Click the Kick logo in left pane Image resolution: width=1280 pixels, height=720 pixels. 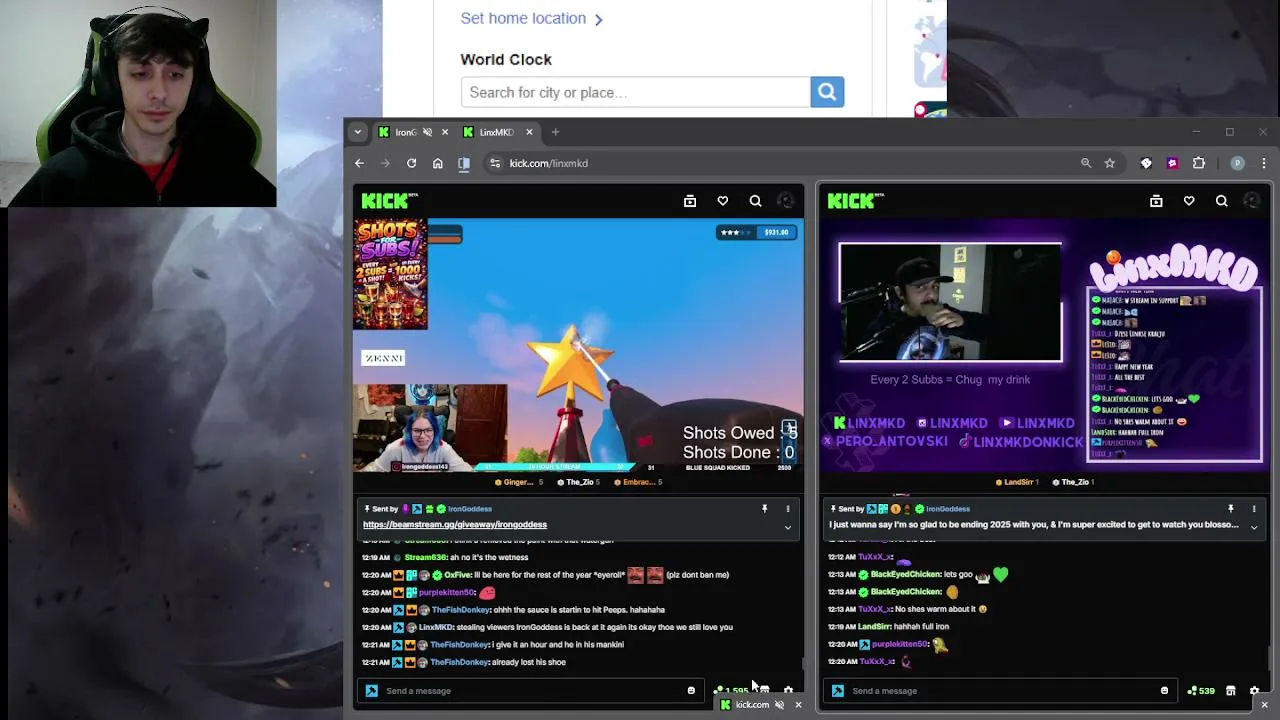[x=388, y=201]
